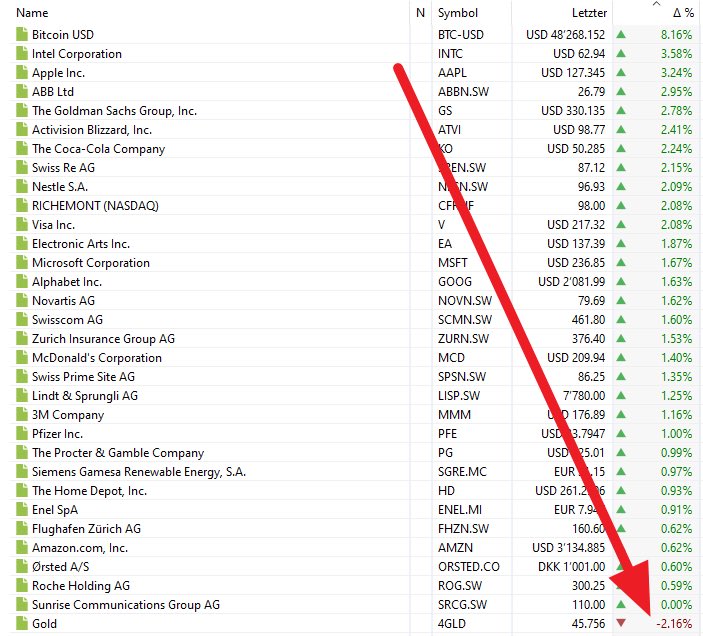
Task: Click the ORSTED.CO symbol cell
Action: click(469, 567)
